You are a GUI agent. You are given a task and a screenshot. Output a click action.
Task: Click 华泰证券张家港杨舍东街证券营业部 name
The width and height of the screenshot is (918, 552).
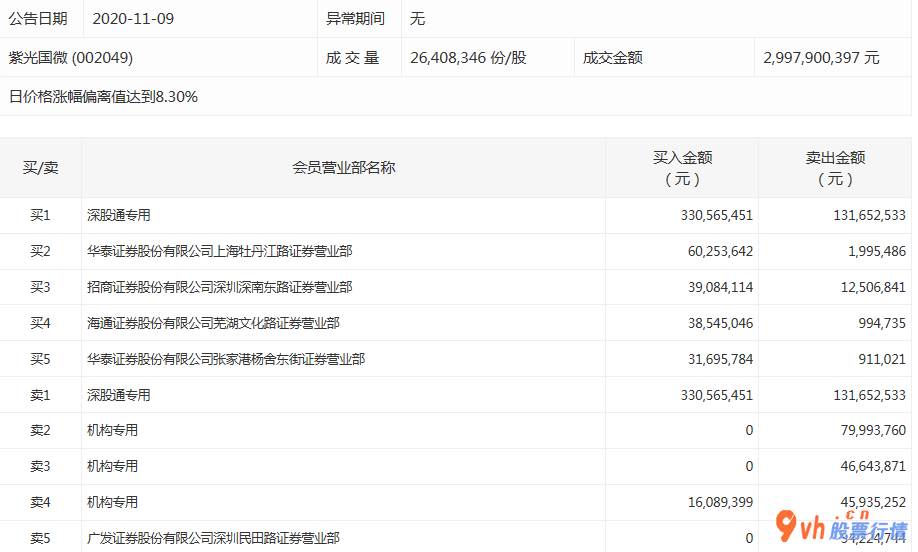tap(226, 359)
